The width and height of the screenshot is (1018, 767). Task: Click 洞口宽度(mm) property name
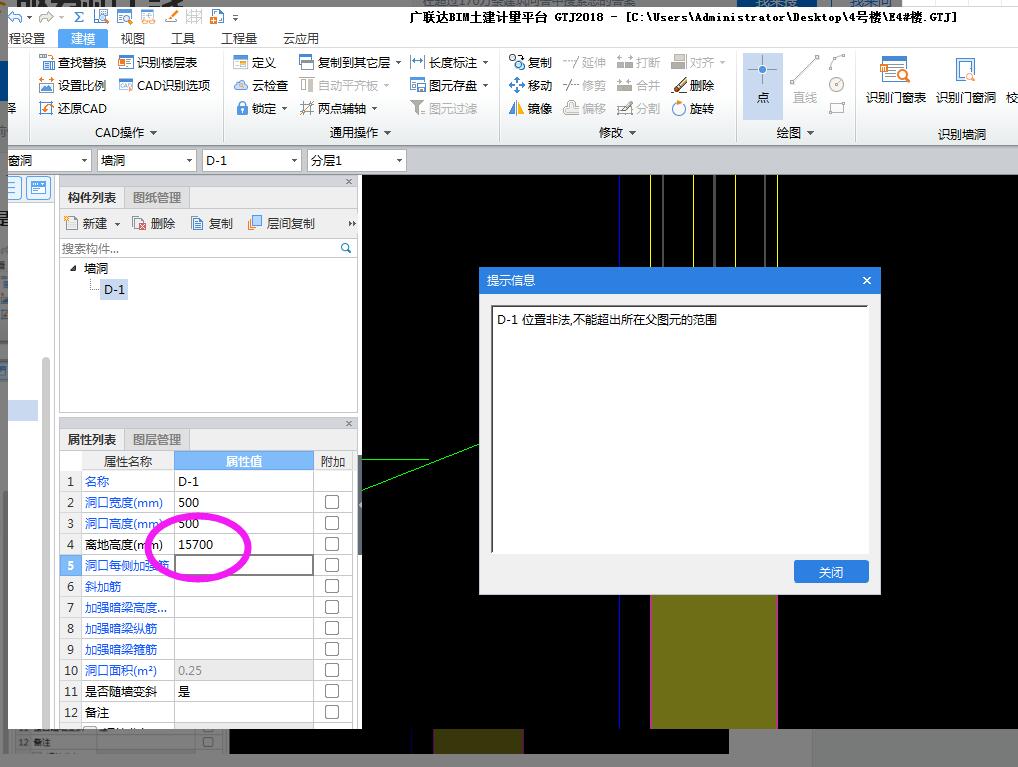click(x=123, y=503)
